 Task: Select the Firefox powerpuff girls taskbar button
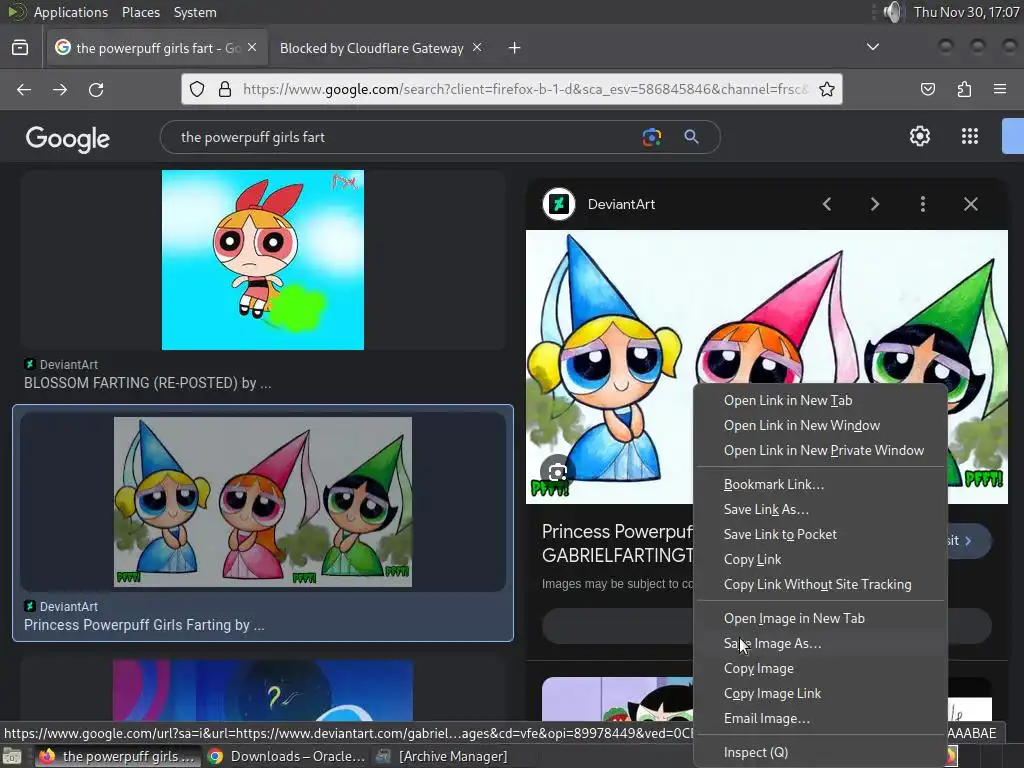118,756
